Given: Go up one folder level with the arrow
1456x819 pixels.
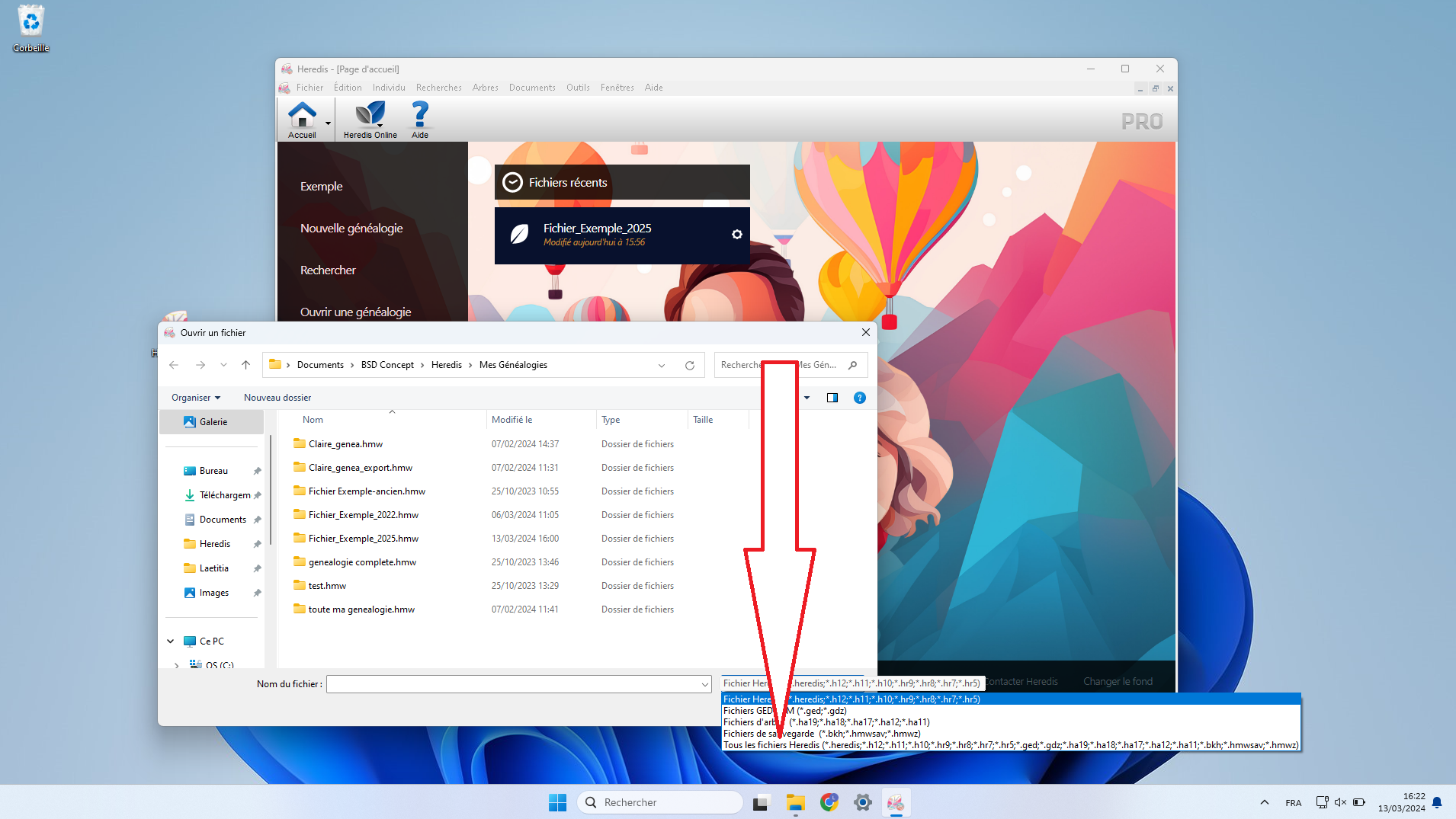Looking at the screenshot, I should coord(245,366).
